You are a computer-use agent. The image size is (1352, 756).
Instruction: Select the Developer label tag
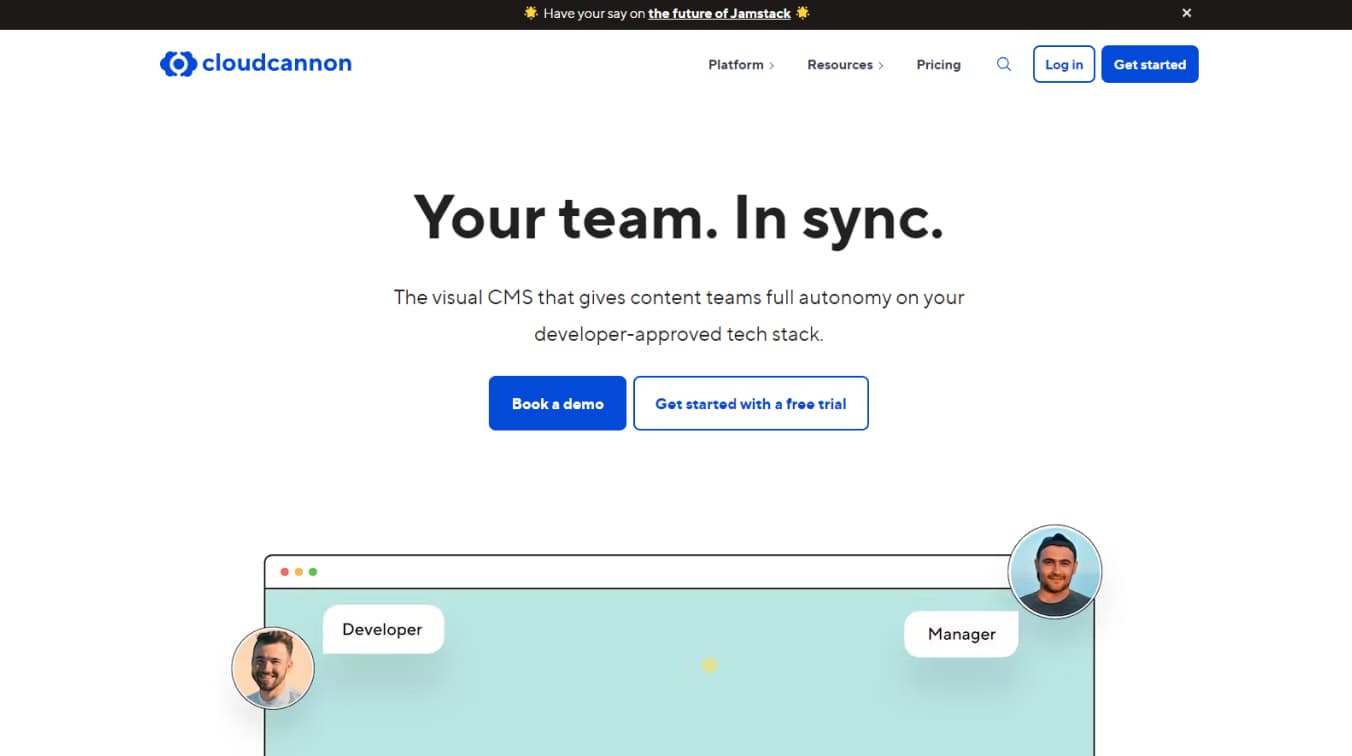[383, 629]
